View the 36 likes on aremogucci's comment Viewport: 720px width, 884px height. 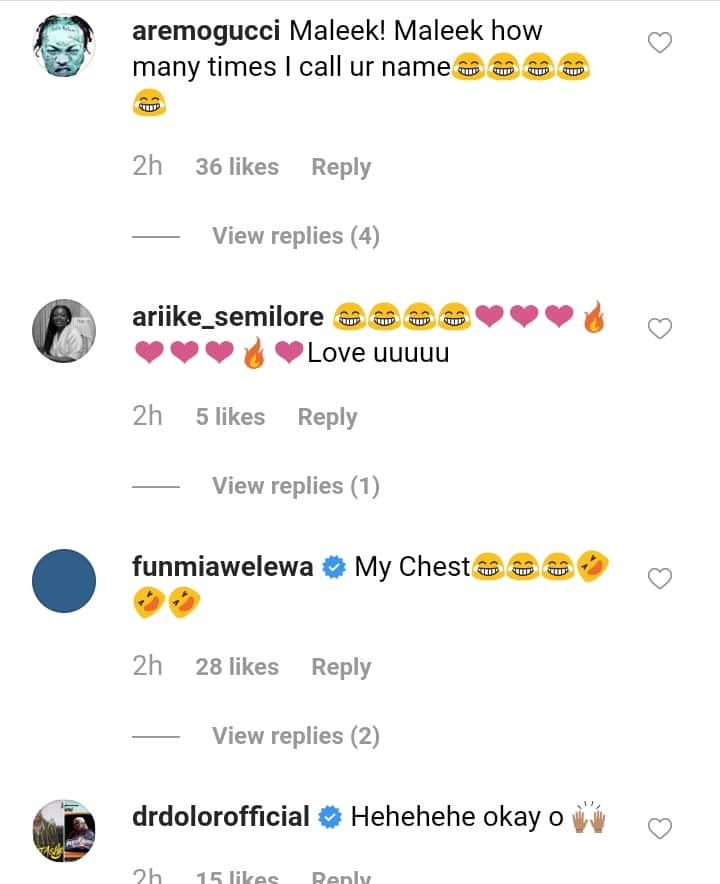237,167
